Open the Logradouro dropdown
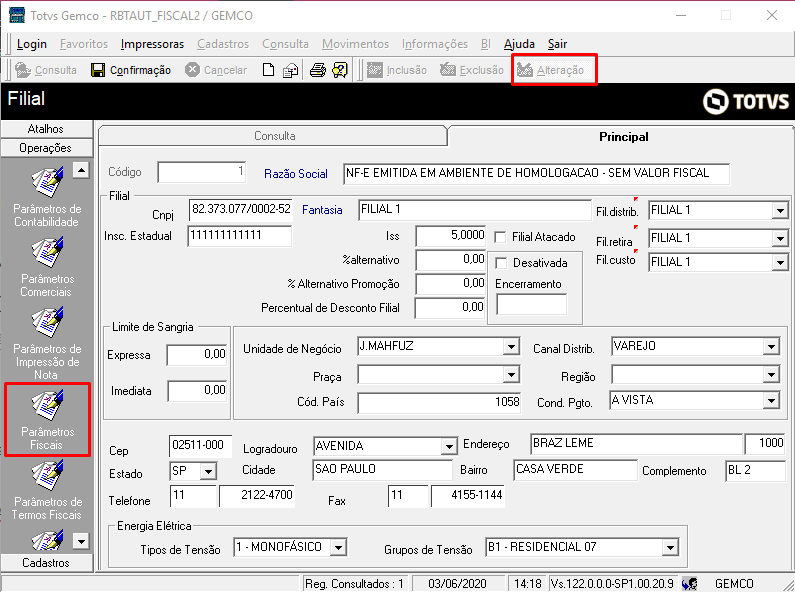795x592 pixels. point(449,447)
